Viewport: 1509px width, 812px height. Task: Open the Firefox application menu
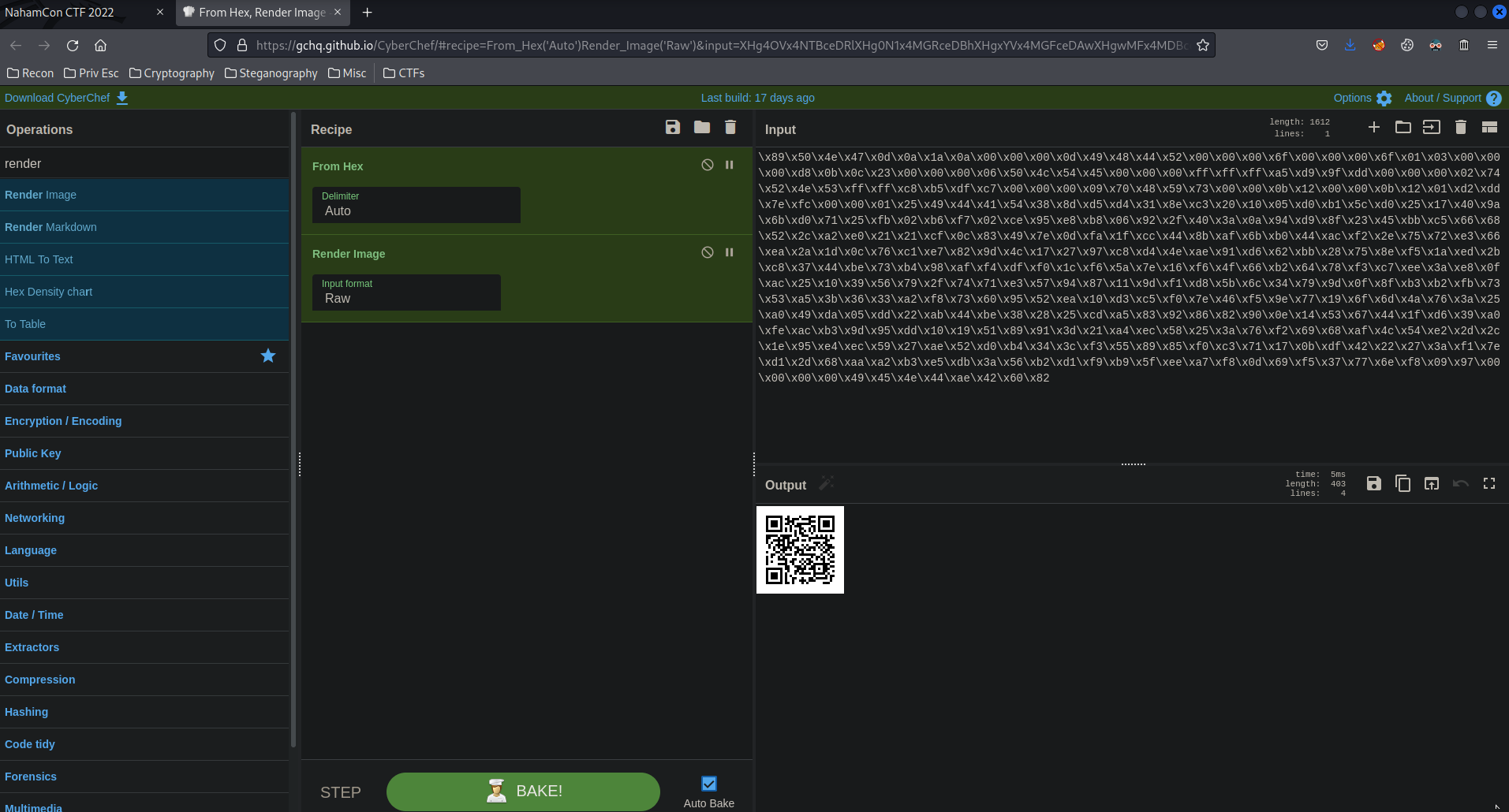(x=1492, y=46)
